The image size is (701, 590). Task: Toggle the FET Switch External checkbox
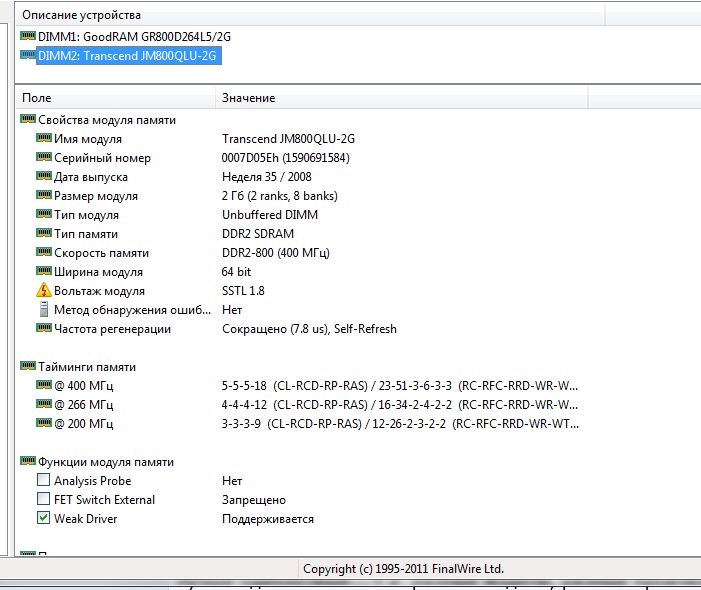(x=43, y=500)
